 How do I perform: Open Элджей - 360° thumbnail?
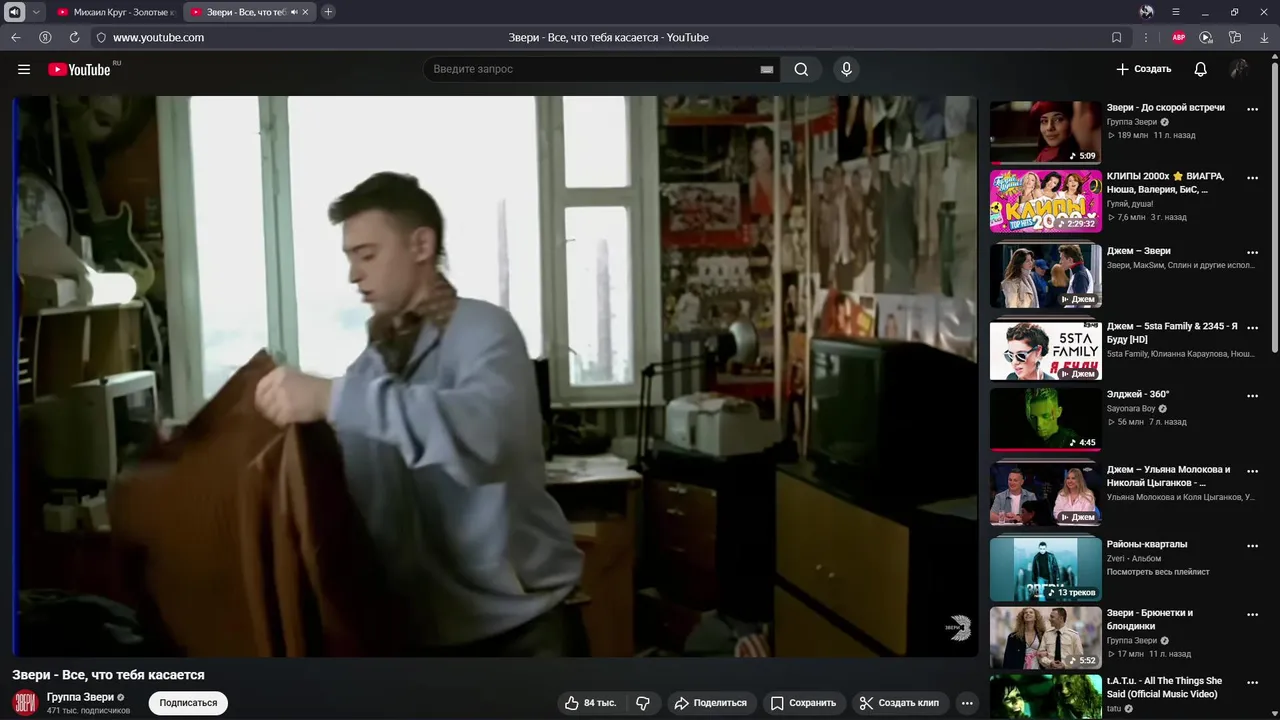coord(1045,419)
